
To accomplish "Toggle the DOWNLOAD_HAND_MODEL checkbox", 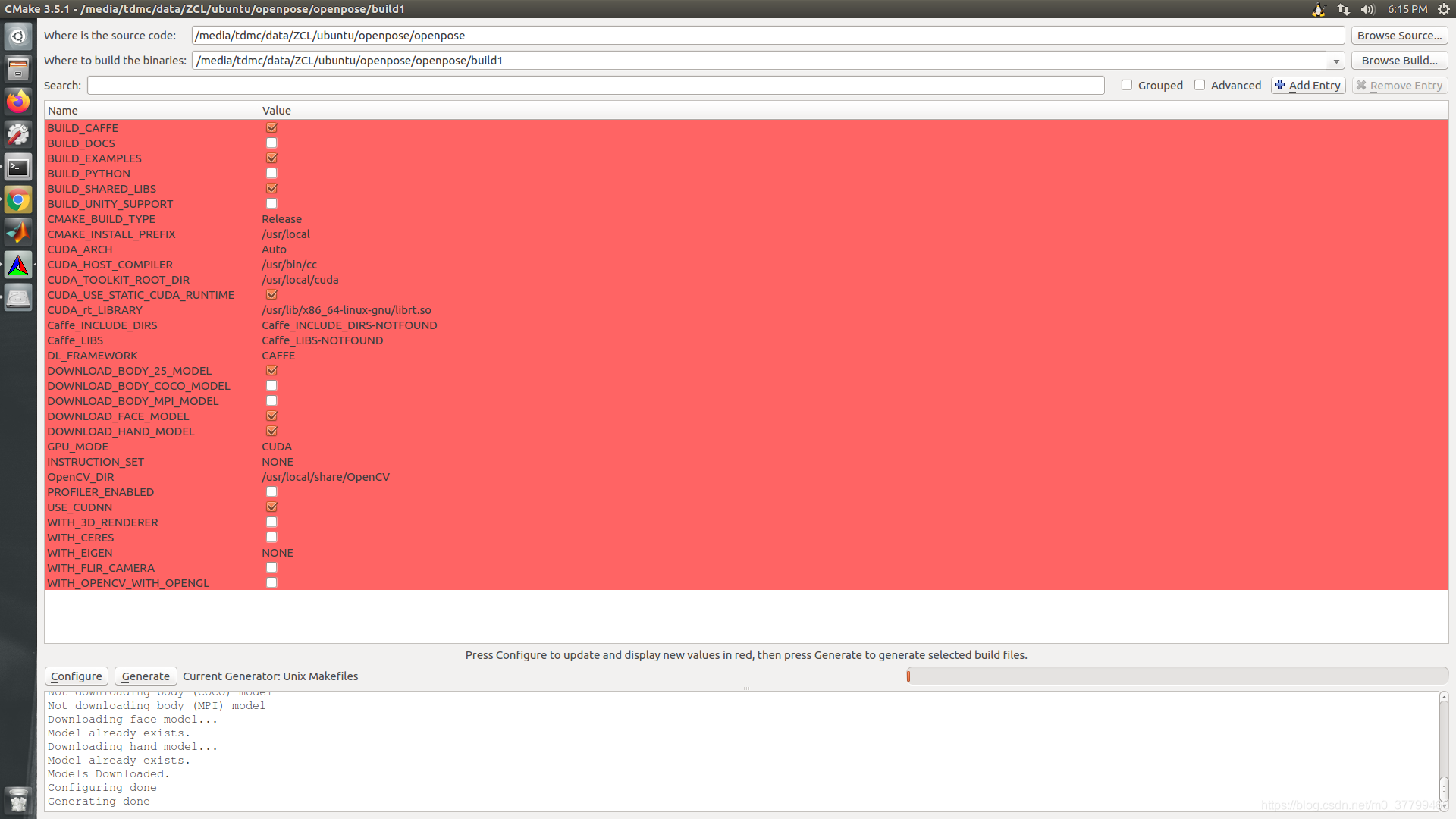I will click(x=271, y=431).
